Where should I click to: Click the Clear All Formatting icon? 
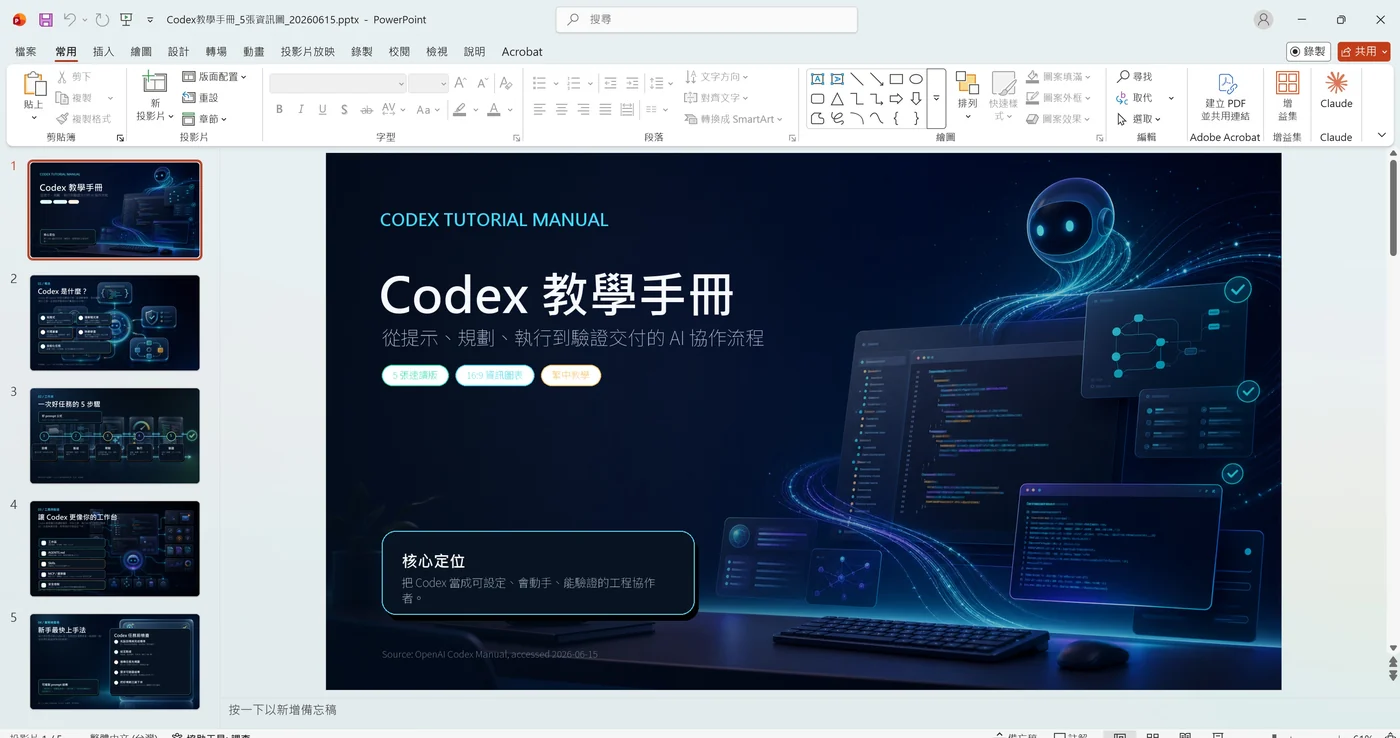tap(506, 83)
